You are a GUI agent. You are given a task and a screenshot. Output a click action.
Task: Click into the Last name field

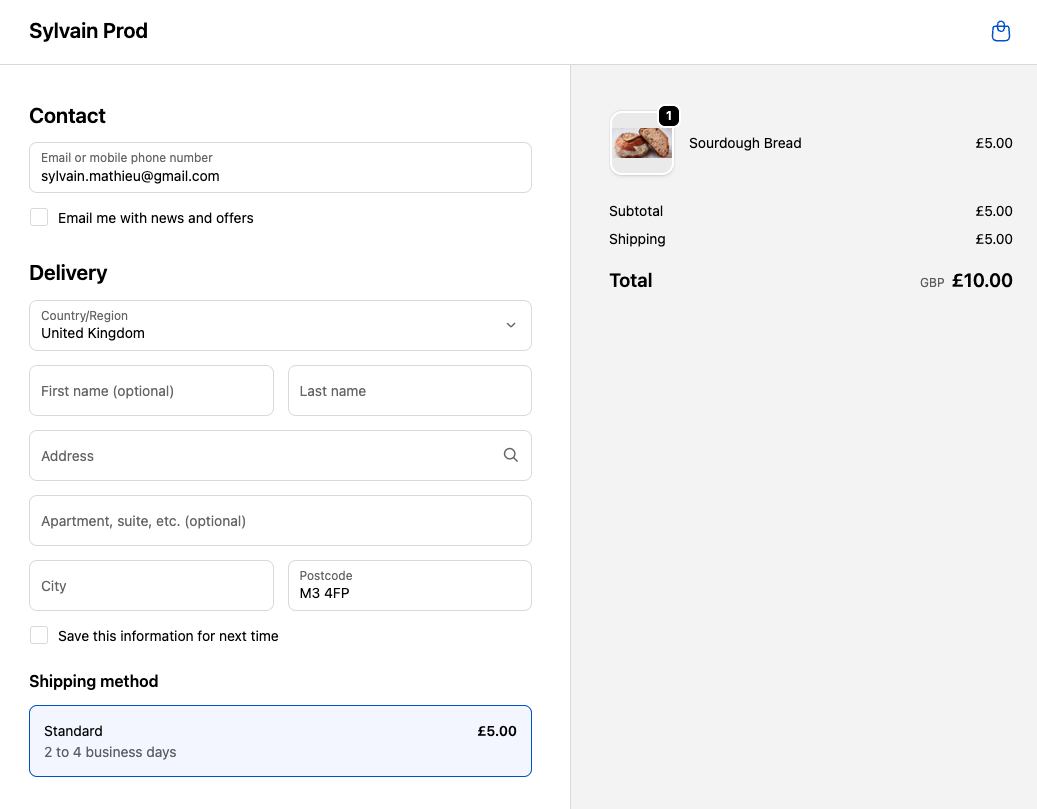click(409, 390)
